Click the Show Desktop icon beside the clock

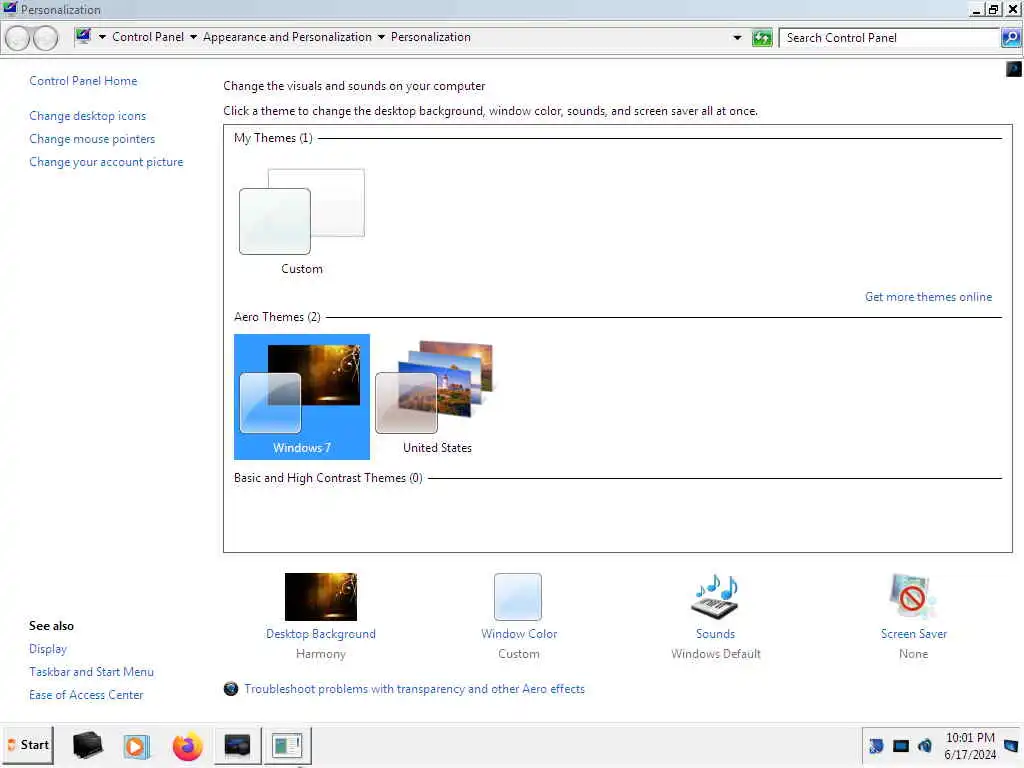click(1011, 746)
